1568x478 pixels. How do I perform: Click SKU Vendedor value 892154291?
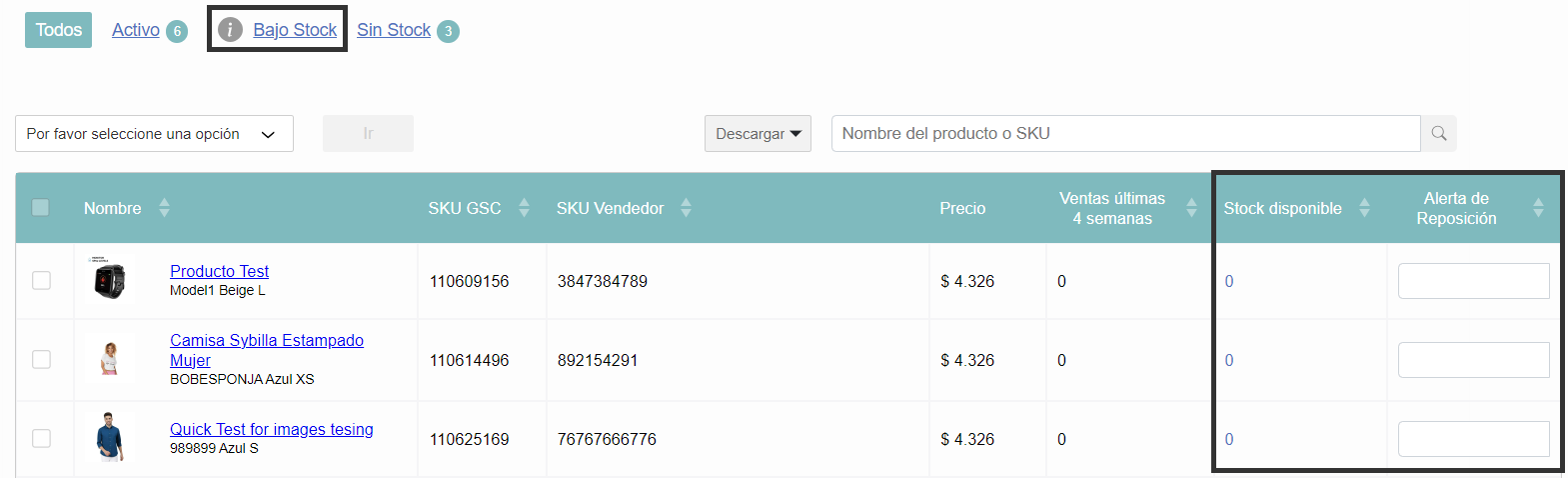coord(598,360)
